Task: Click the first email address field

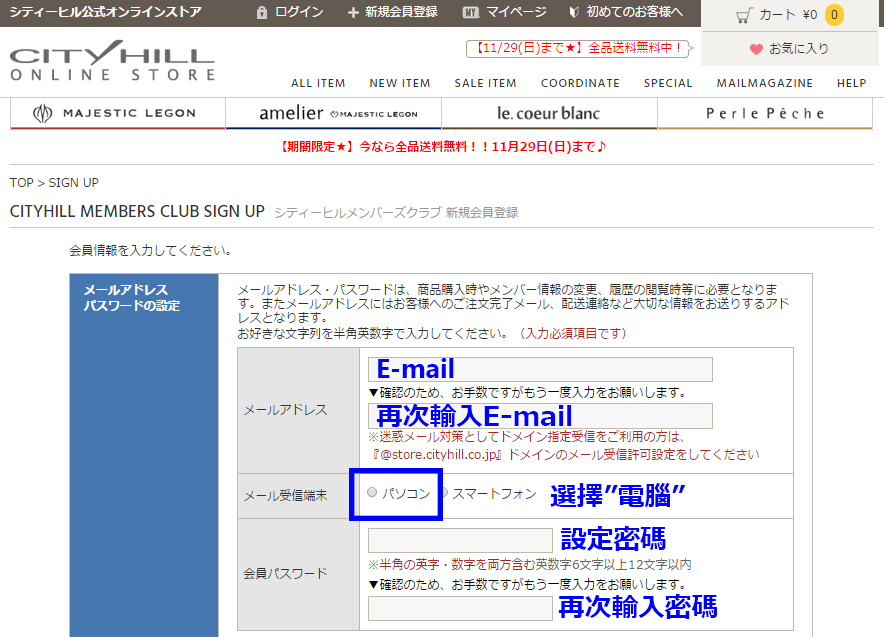Action: click(x=540, y=369)
